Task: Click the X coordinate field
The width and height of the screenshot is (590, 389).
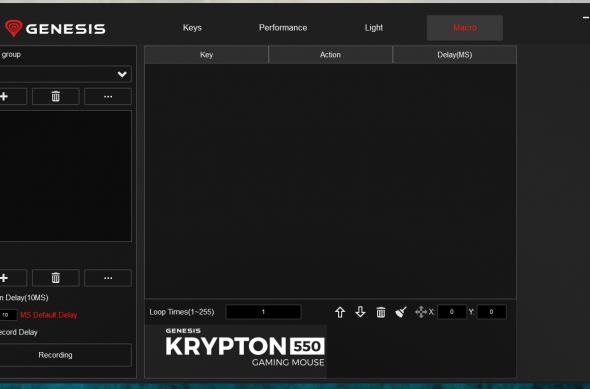Action: click(x=452, y=312)
